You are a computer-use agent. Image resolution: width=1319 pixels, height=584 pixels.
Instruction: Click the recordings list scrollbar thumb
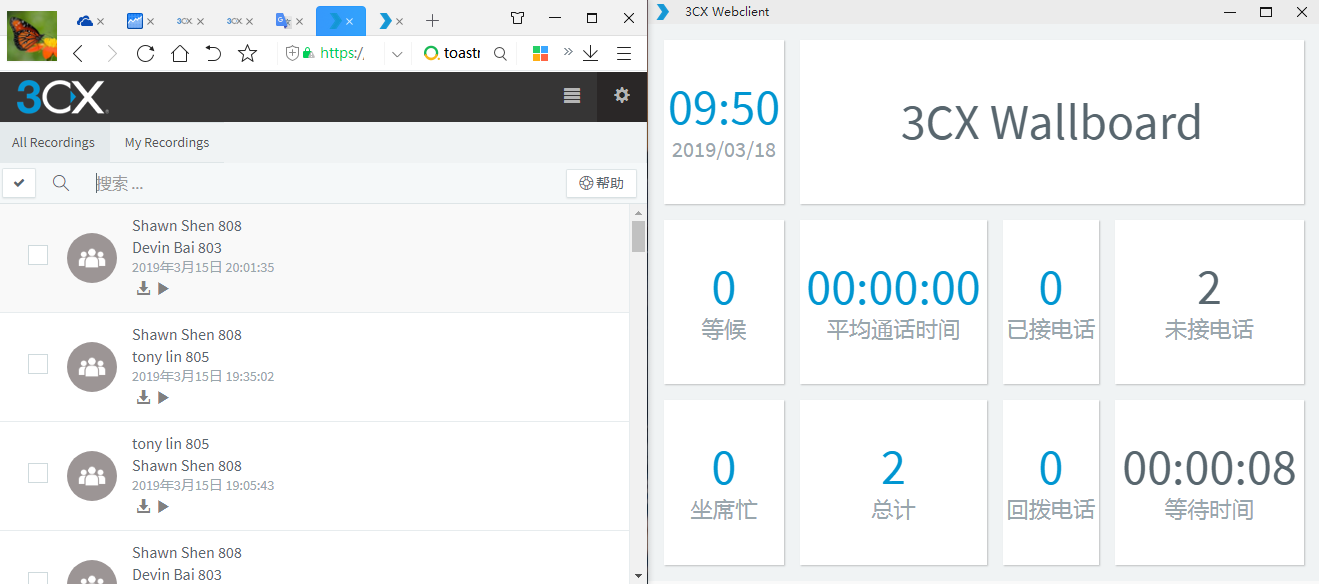point(639,236)
